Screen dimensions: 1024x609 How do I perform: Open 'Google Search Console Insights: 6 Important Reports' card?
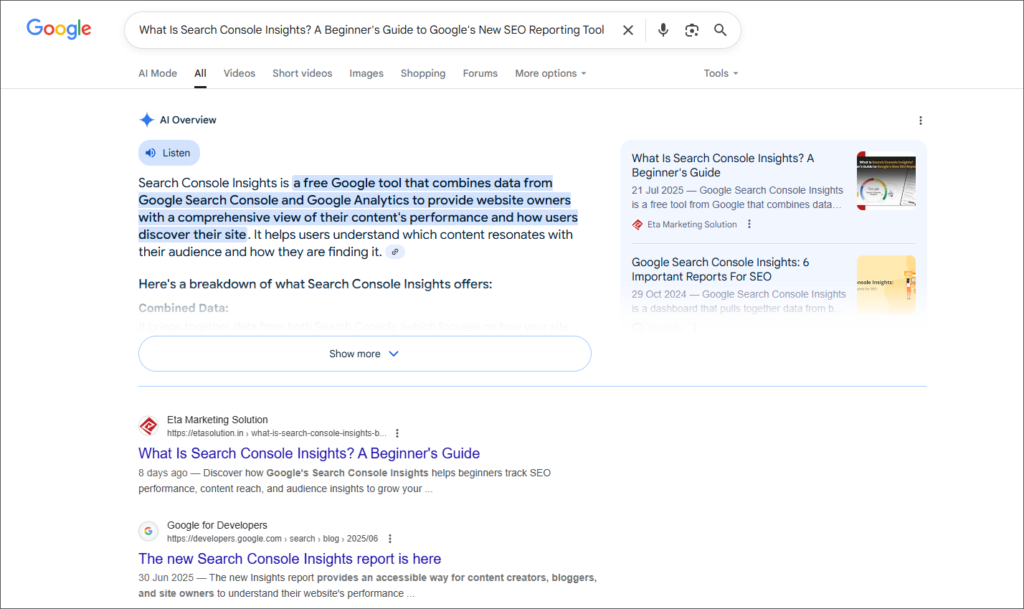720,269
